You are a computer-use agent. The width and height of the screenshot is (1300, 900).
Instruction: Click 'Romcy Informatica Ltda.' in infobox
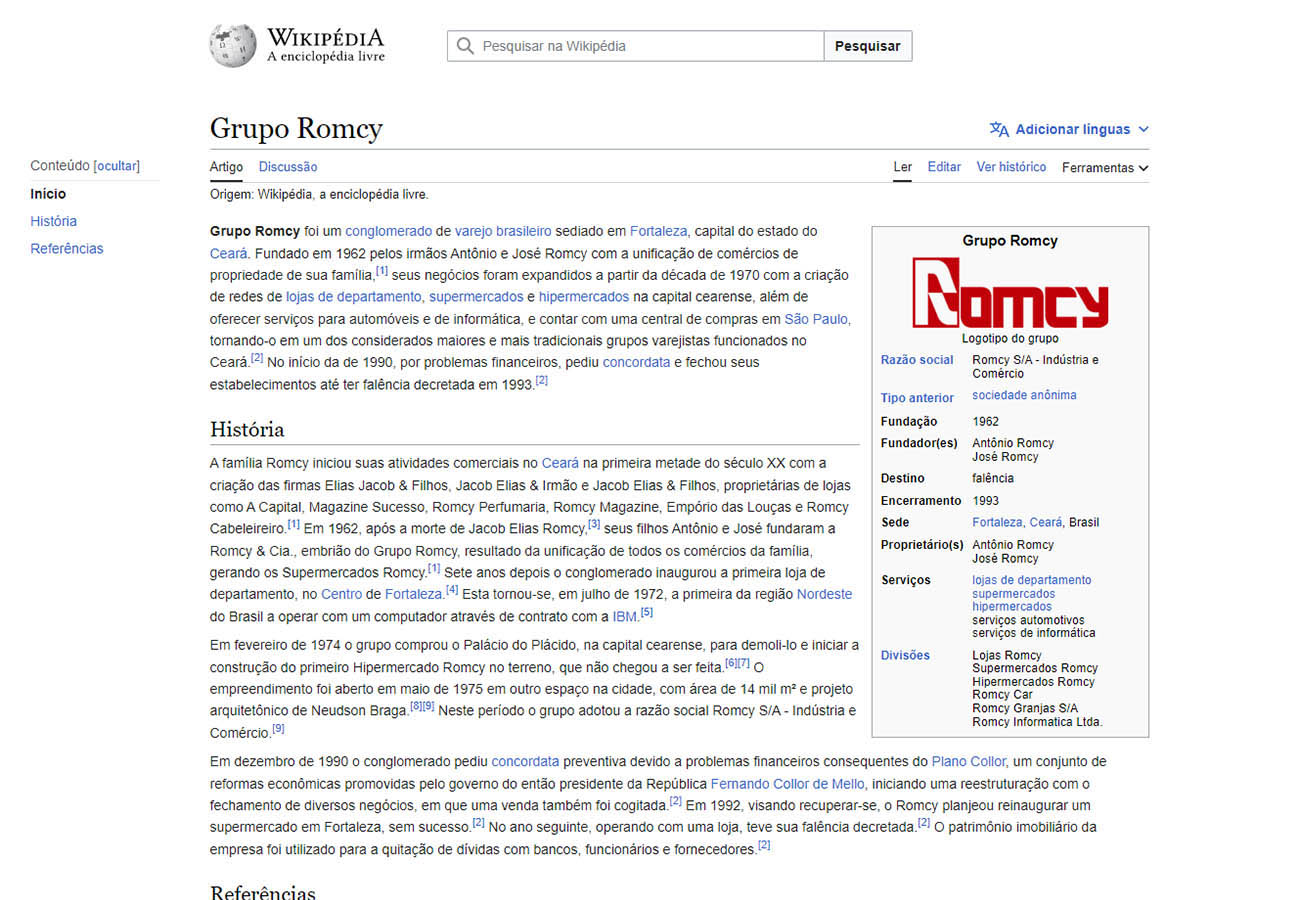click(1037, 722)
